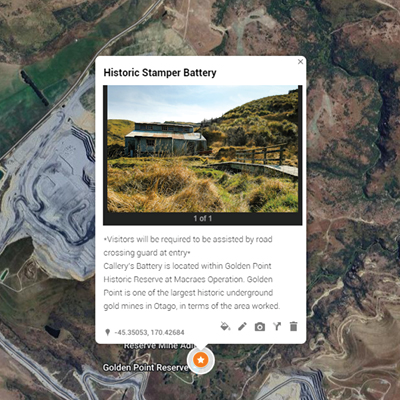Click the pencil edit icon
The image size is (400, 400).
click(x=242, y=326)
